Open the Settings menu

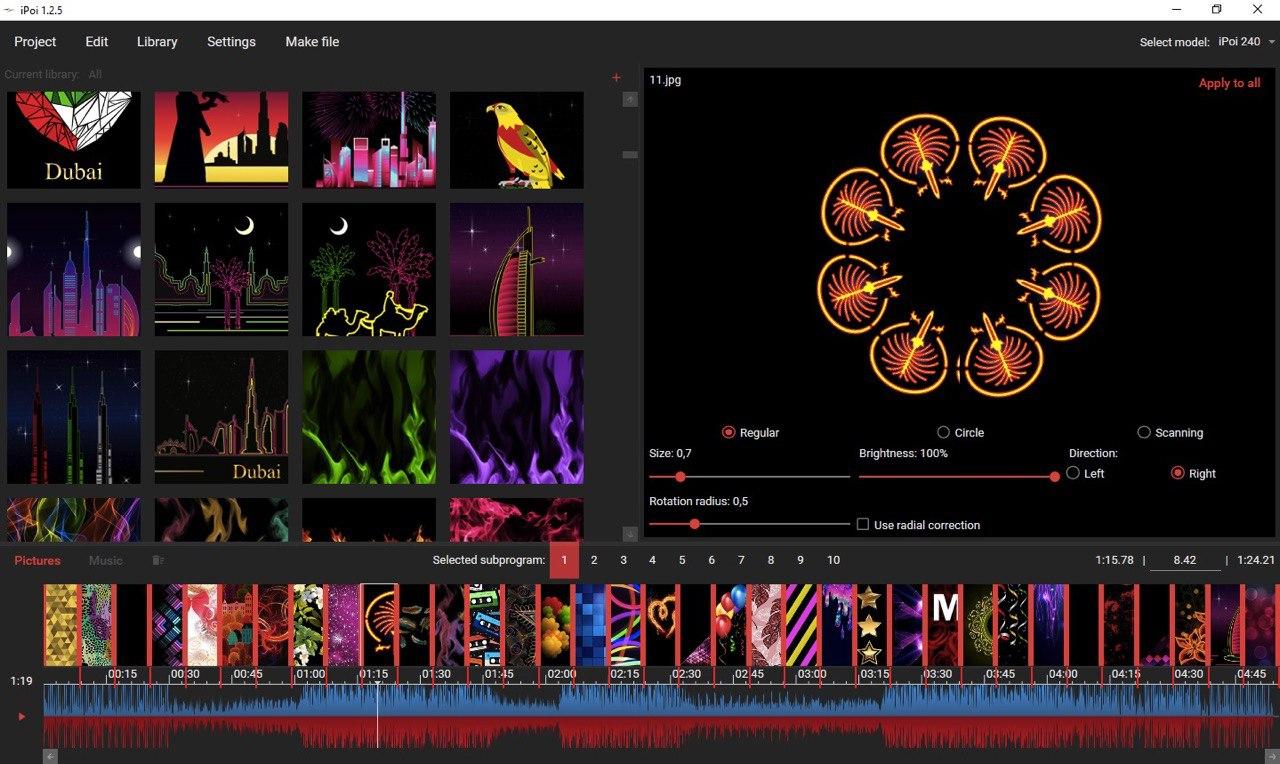click(x=231, y=42)
